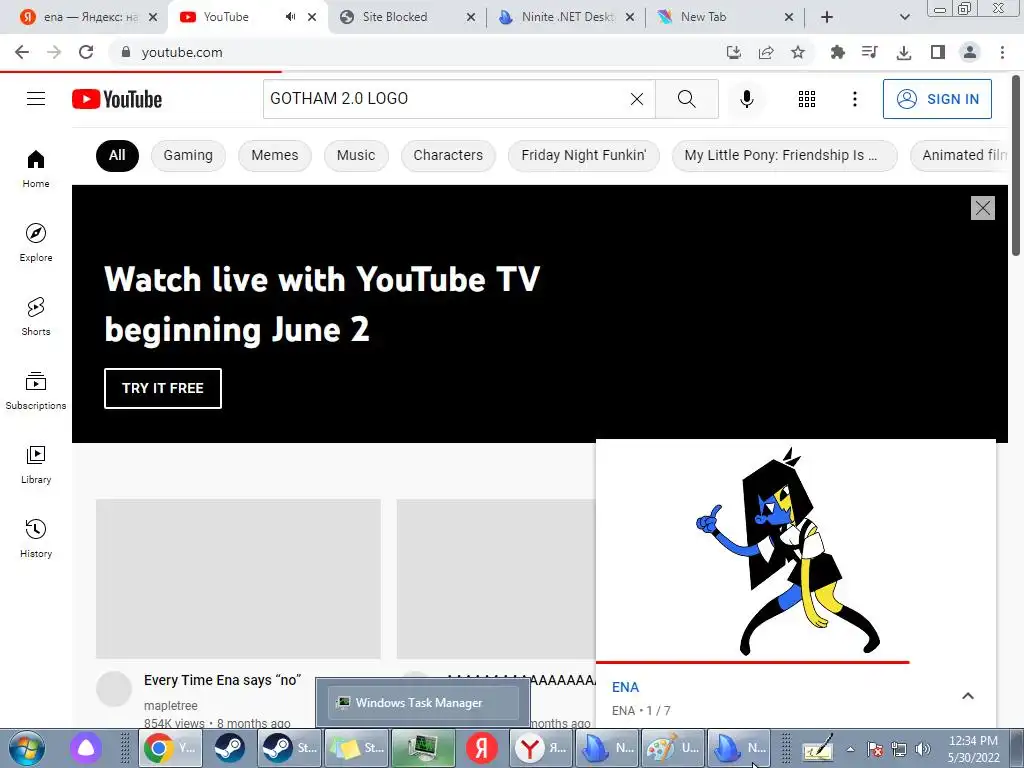Select the Characters filter chip
This screenshot has width=1024, height=768.
[448, 155]
